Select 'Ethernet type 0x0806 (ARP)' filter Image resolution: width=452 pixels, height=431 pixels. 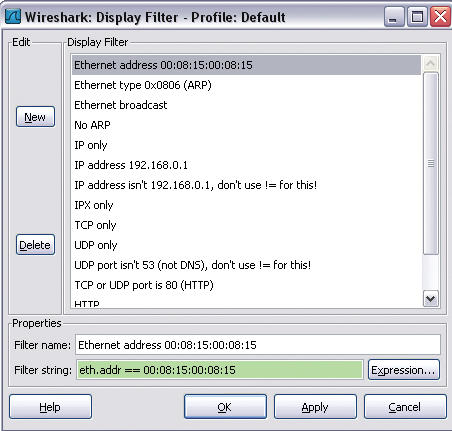point(247,85)
